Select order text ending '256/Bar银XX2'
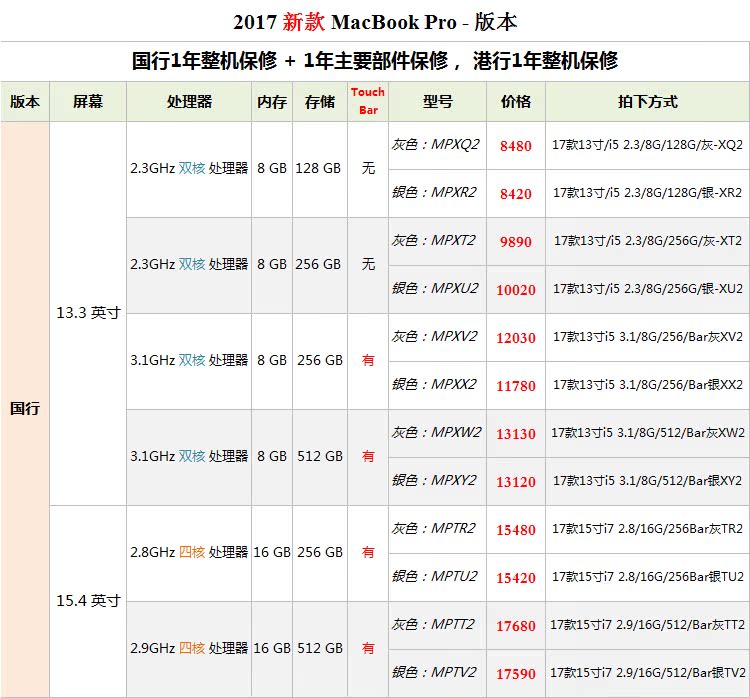This screenshot has height=698, width=750. [648, 384]
